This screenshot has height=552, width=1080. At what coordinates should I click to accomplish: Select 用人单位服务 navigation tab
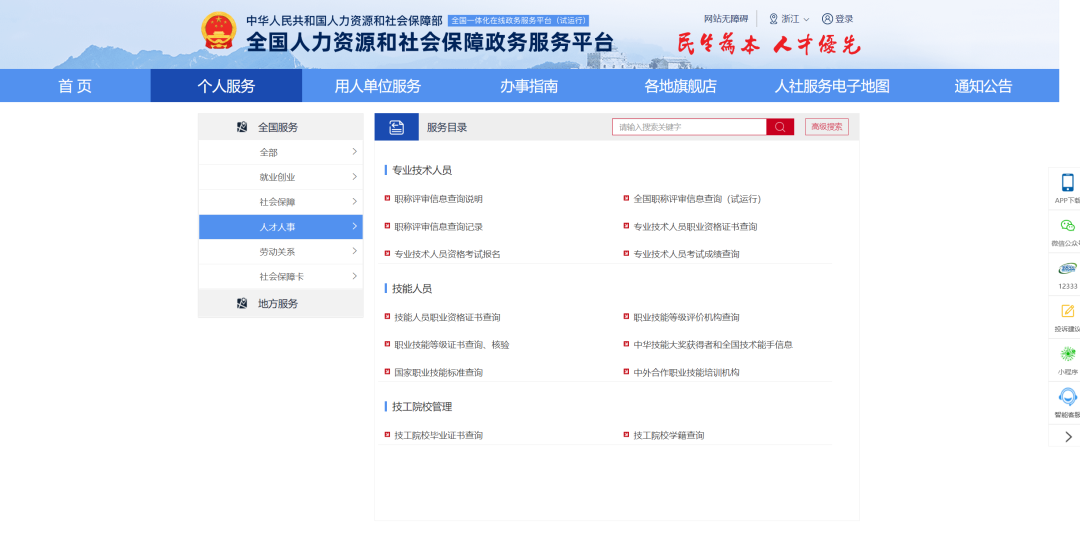point(377,85)
